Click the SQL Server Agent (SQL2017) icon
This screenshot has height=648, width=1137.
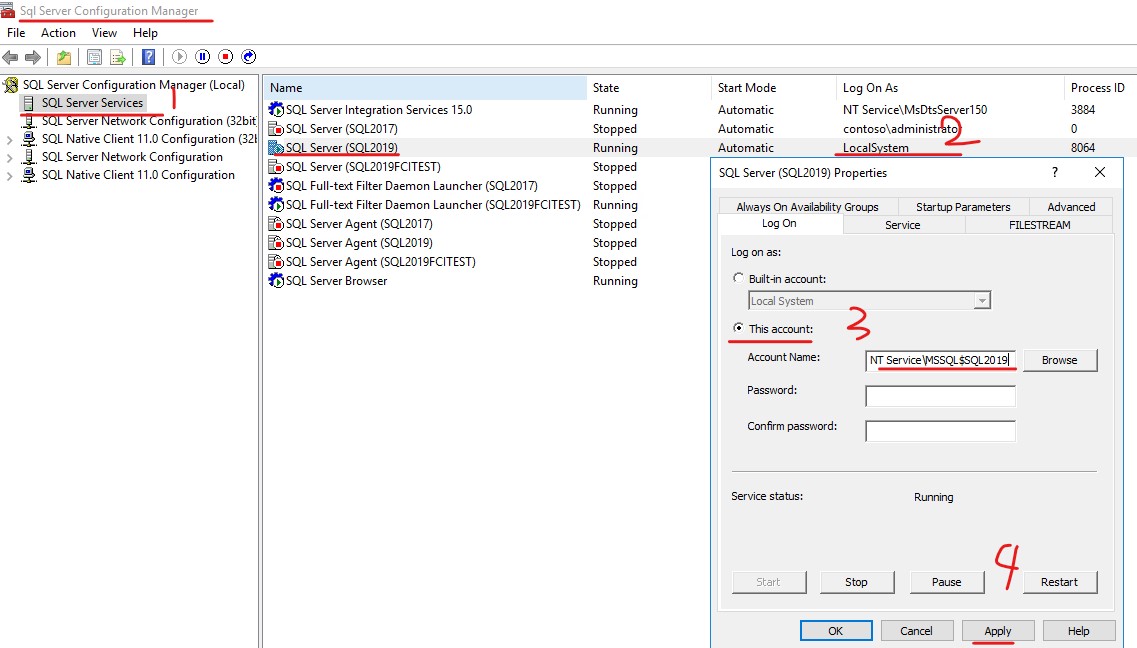pos(276,224)
